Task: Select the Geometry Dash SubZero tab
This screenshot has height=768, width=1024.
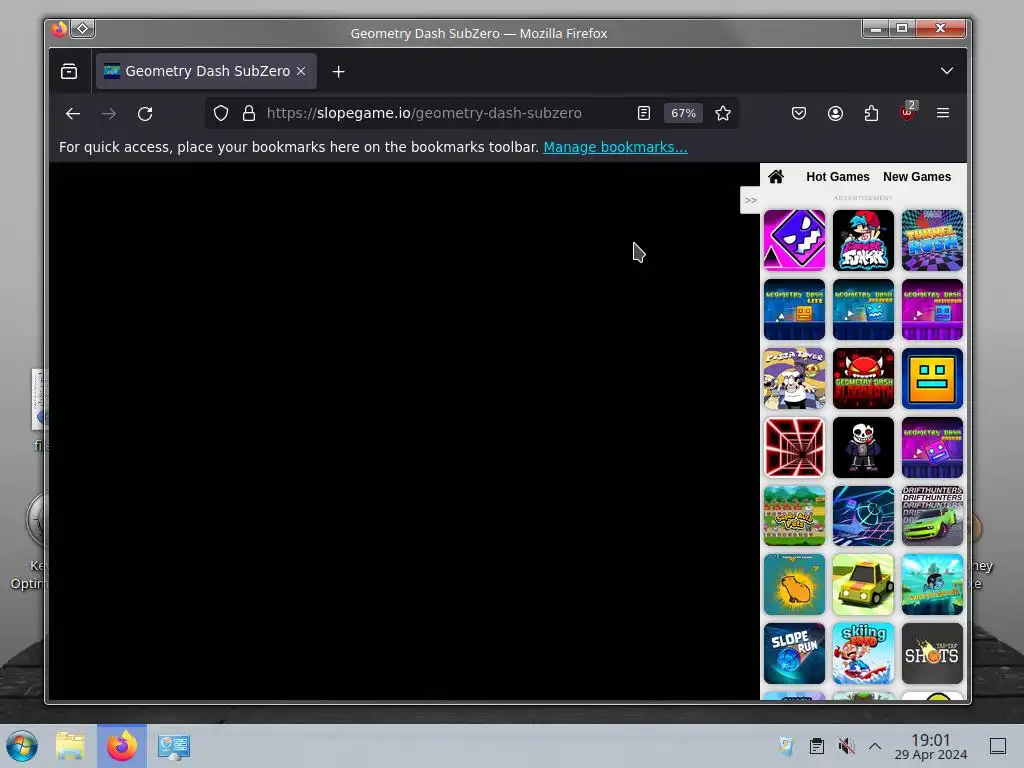Action: click(206, 71)
